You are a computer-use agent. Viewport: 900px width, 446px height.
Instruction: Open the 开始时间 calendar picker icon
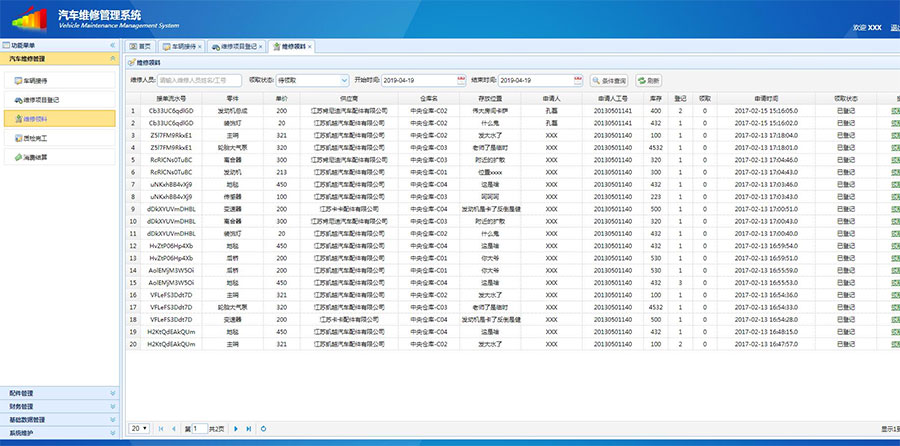coord(461,80)
